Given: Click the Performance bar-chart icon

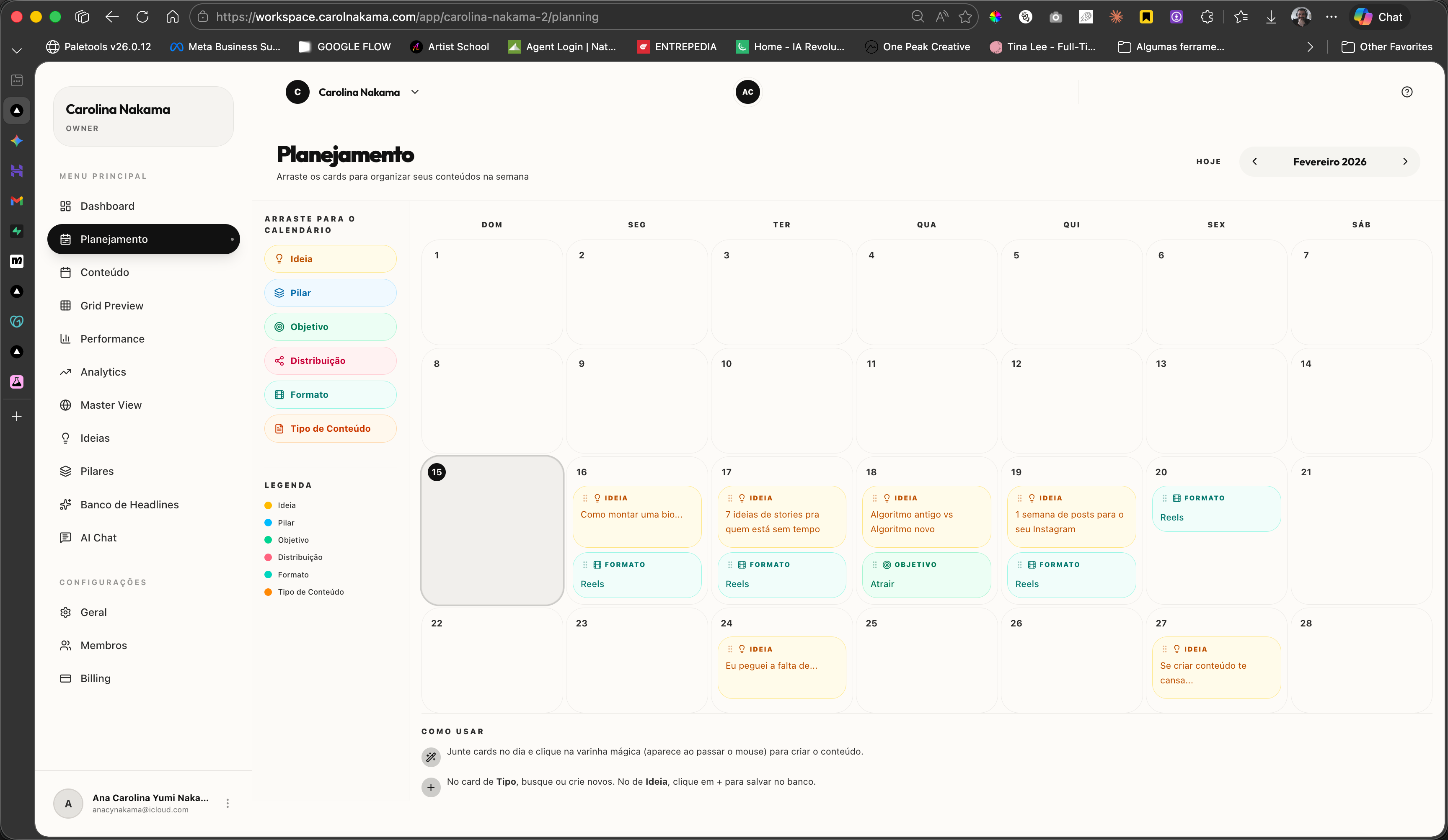Looking at the screenshot, I should (x=66, y=339).
